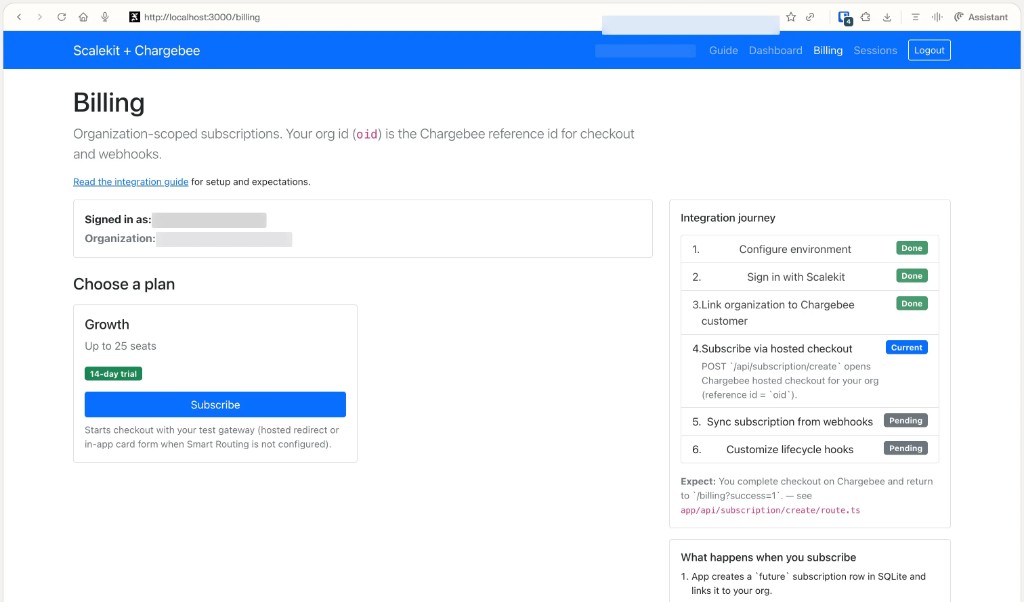The width and height of the screenshot is (1024, 602).
Task: Click the app/api/subscription/create/route.ts path
Action: pyautogui.click(x=770, y=510)
